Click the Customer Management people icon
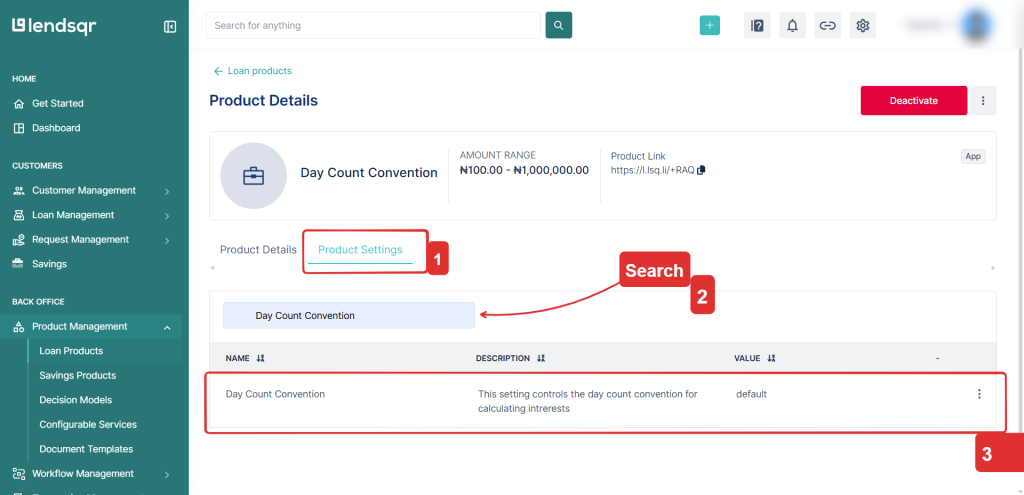This screenshot has width=1024, height=495. coord(19,191)
